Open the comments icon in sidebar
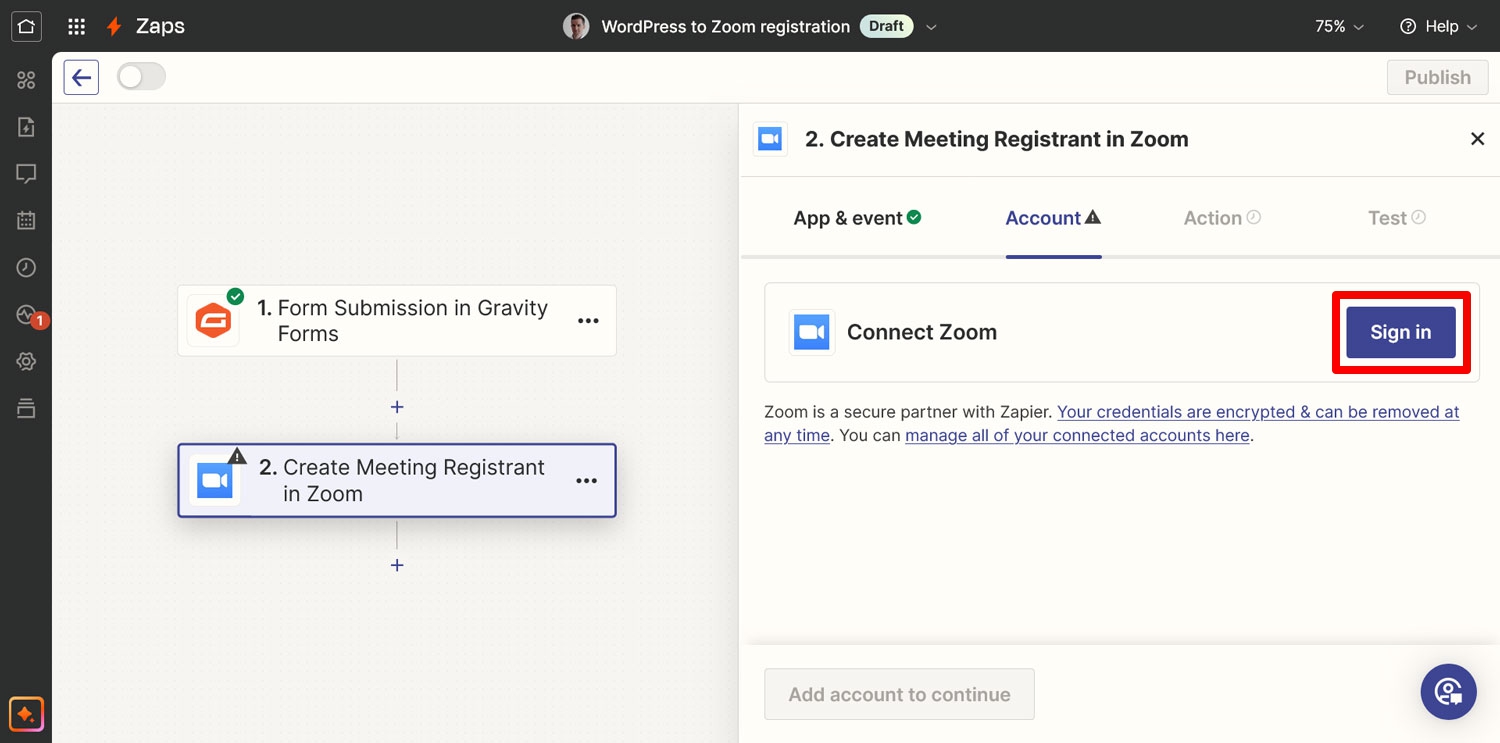The height and width of the screenshot is (743, 1500). click(x=26, y=174)
